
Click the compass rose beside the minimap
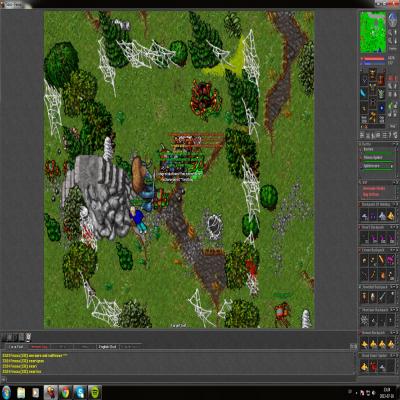coord(392,20)
